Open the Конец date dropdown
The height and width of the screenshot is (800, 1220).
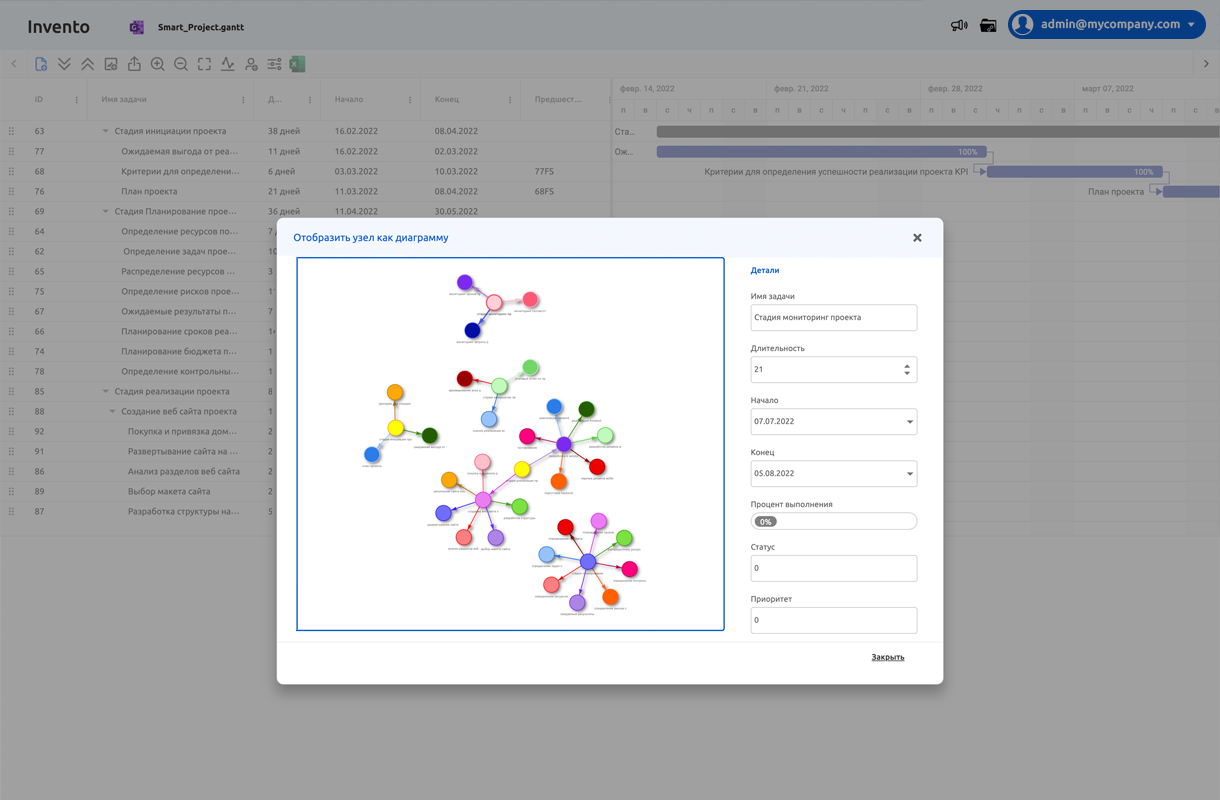point(909,474)
